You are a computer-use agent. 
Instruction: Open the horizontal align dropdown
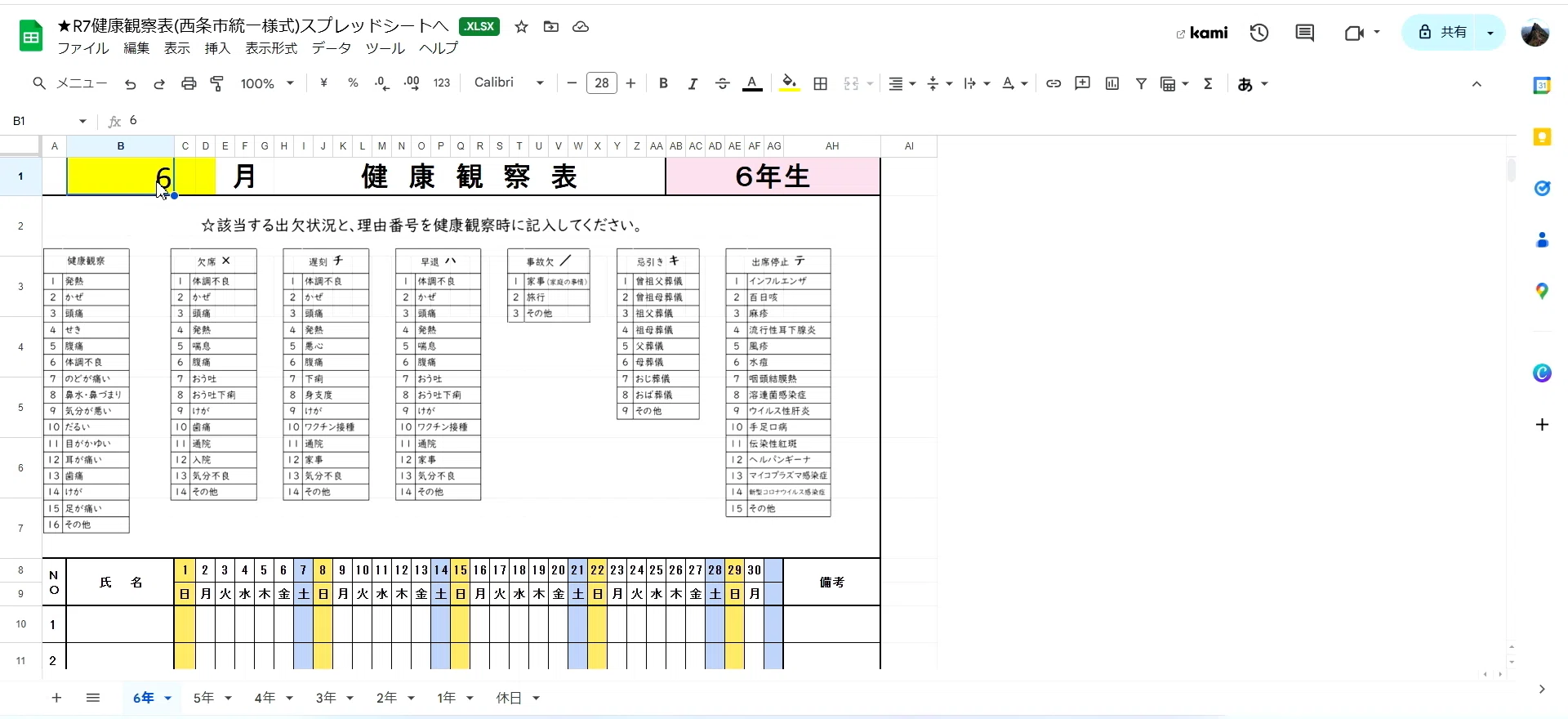tap(902, 83)
